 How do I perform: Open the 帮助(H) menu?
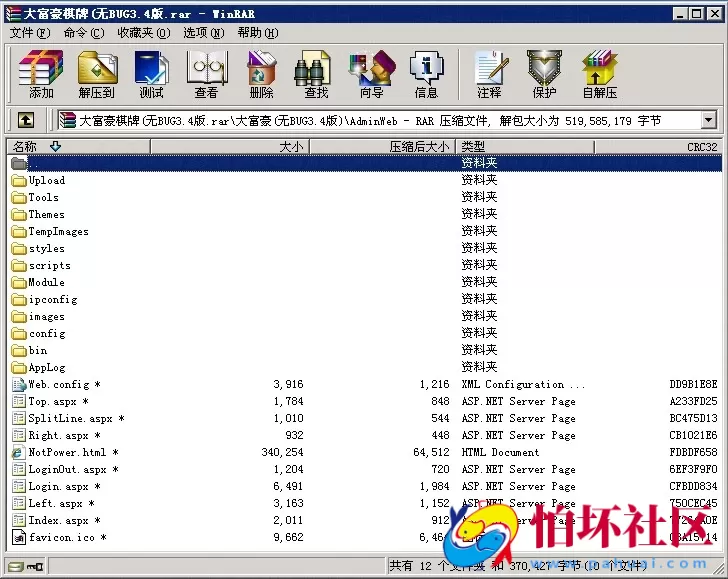[258, 33]
